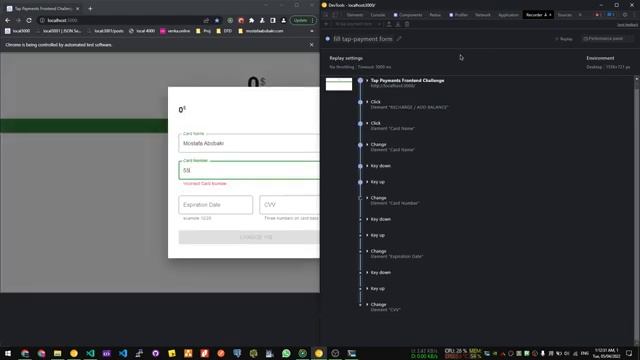Image resolution: width=640 pixels, height=360 pixels.
Task: Click timeline marker for Change Card Name step
Action: pyautogui.click(x=360, y=144)
